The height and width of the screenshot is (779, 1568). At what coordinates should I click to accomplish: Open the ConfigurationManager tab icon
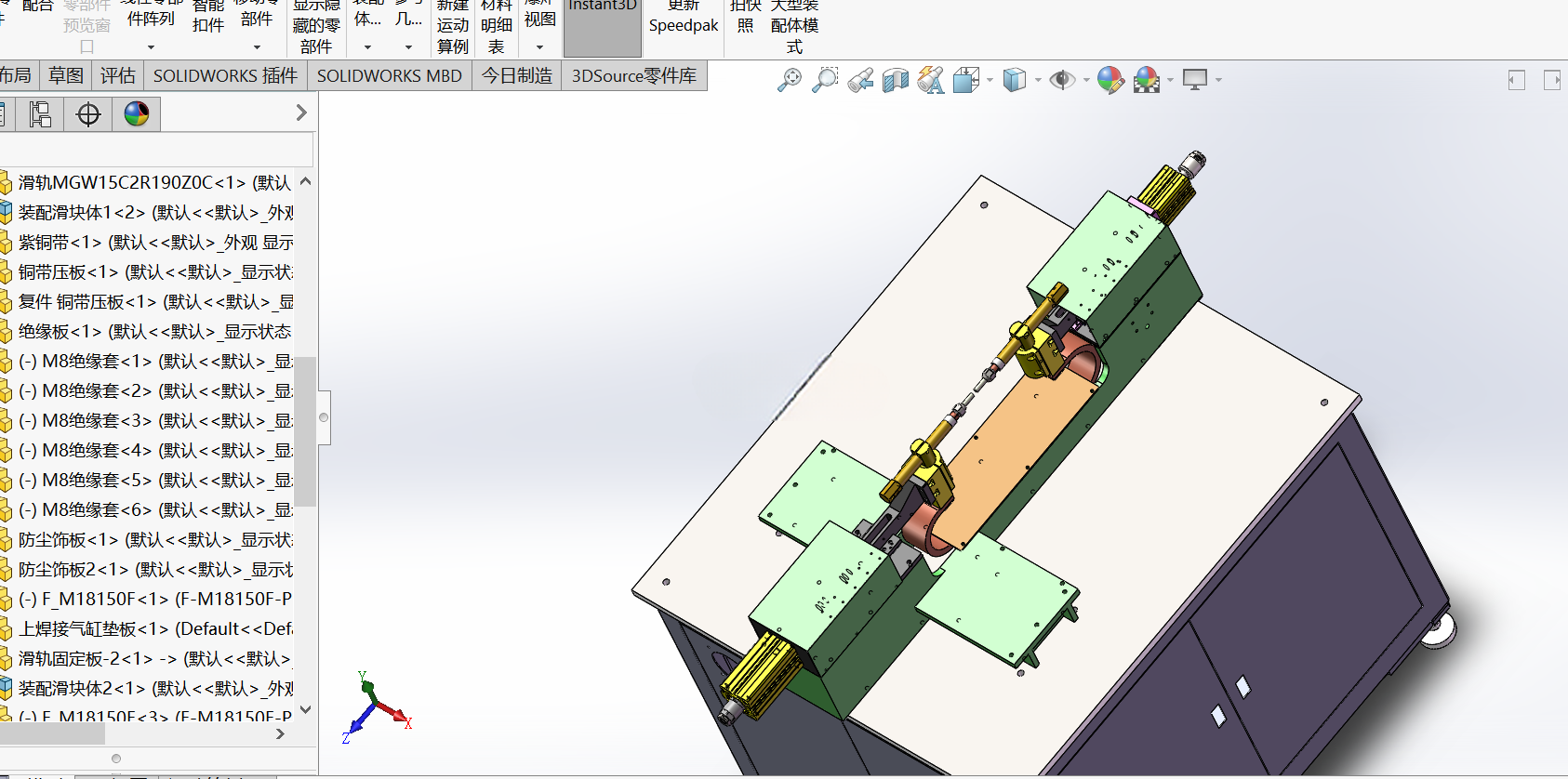[x=40, y=114]
